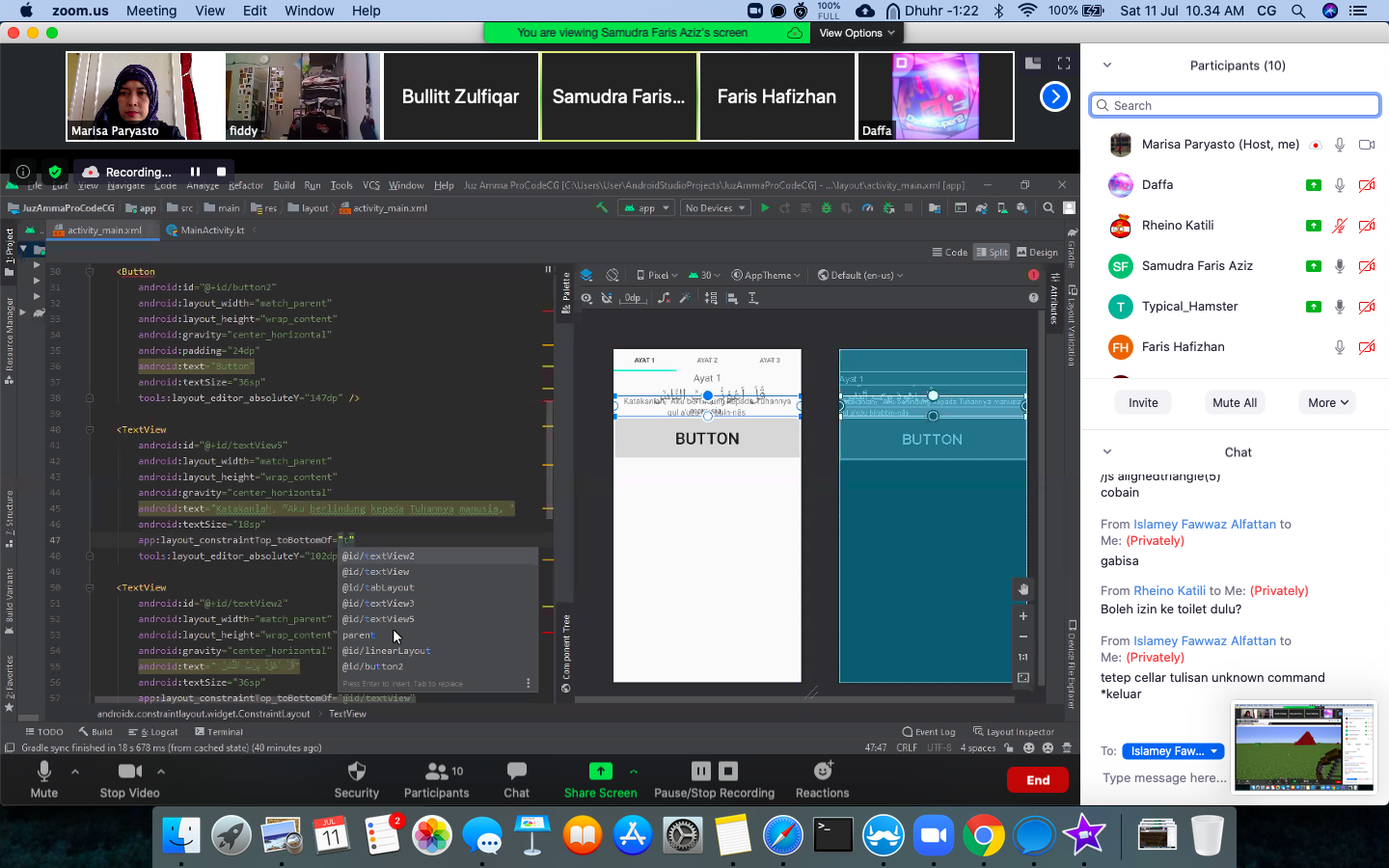The width and height of the screenshot is (1389, 868).
Task: Click Search Everywhere magnifier in Android Studio
Action: coord(1049,207)
